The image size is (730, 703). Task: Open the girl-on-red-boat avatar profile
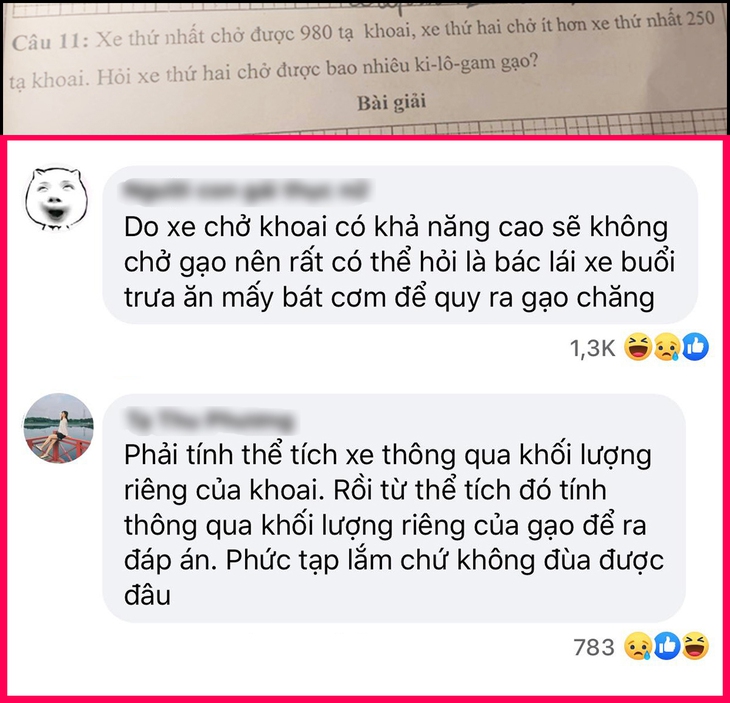pos(59,428)
